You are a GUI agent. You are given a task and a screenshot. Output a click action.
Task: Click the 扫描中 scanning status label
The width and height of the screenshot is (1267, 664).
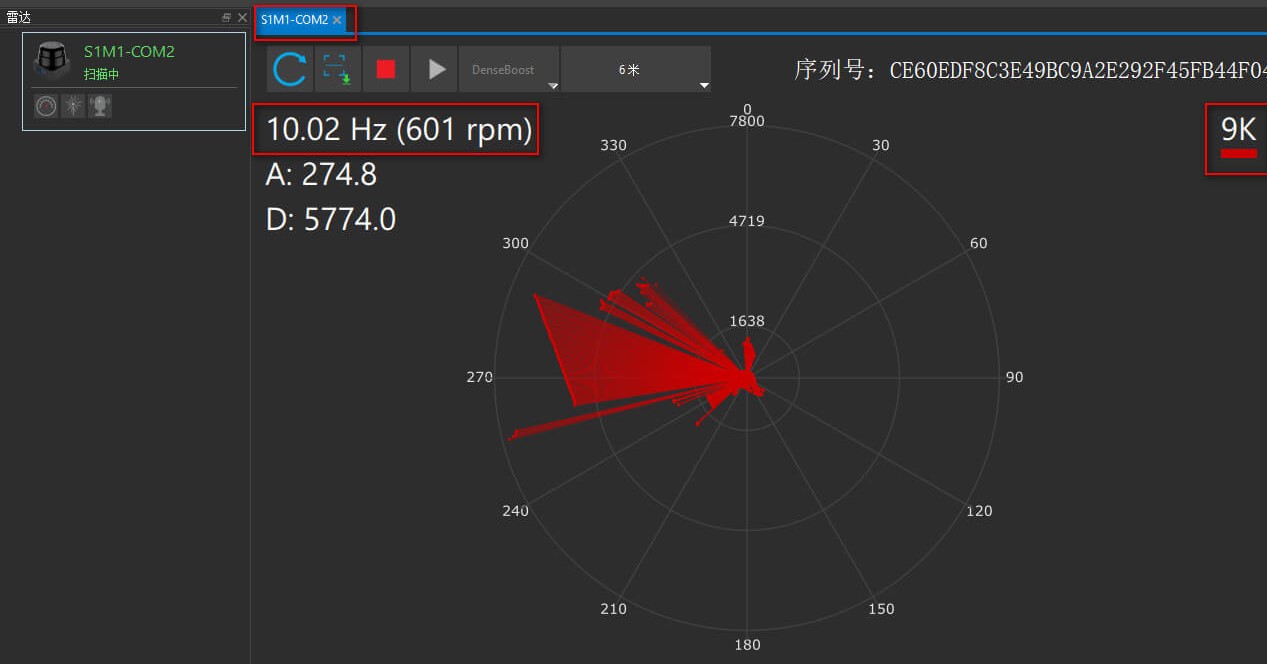click(101, 74)
